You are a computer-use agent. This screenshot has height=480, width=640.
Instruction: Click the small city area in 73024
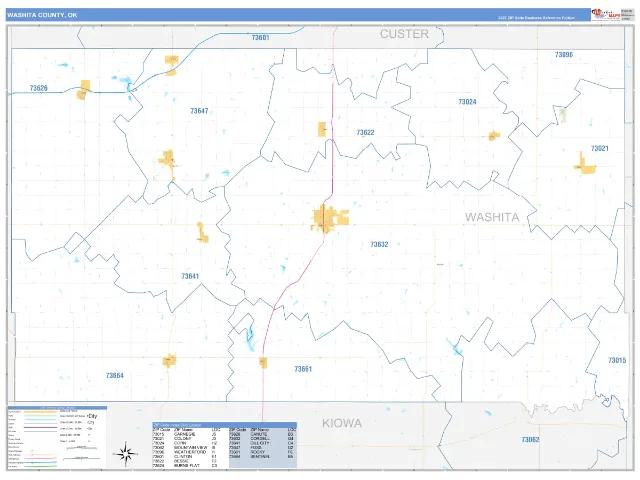[494, 136]
